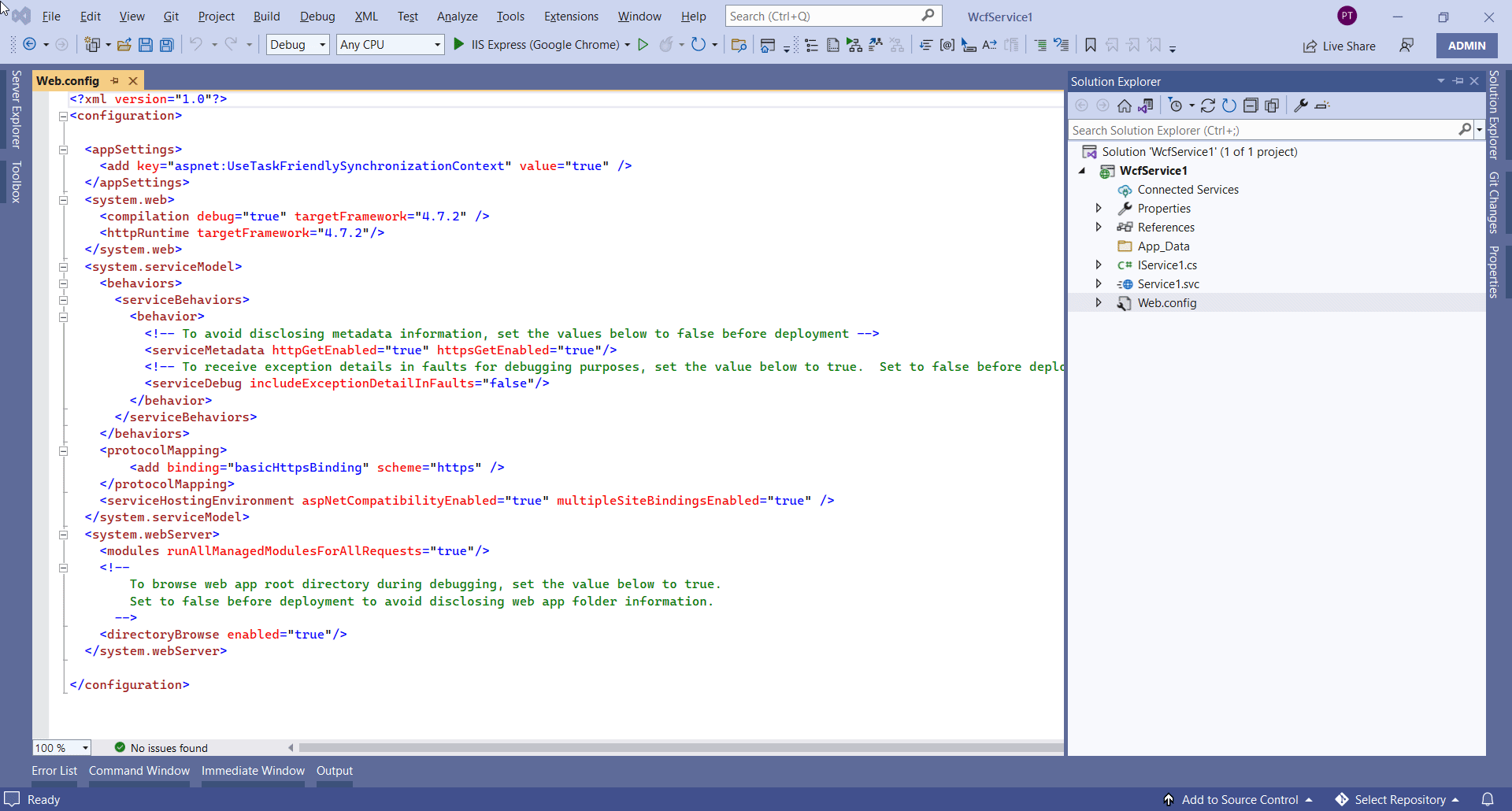Toggle a bookmark on current line

1091,45
